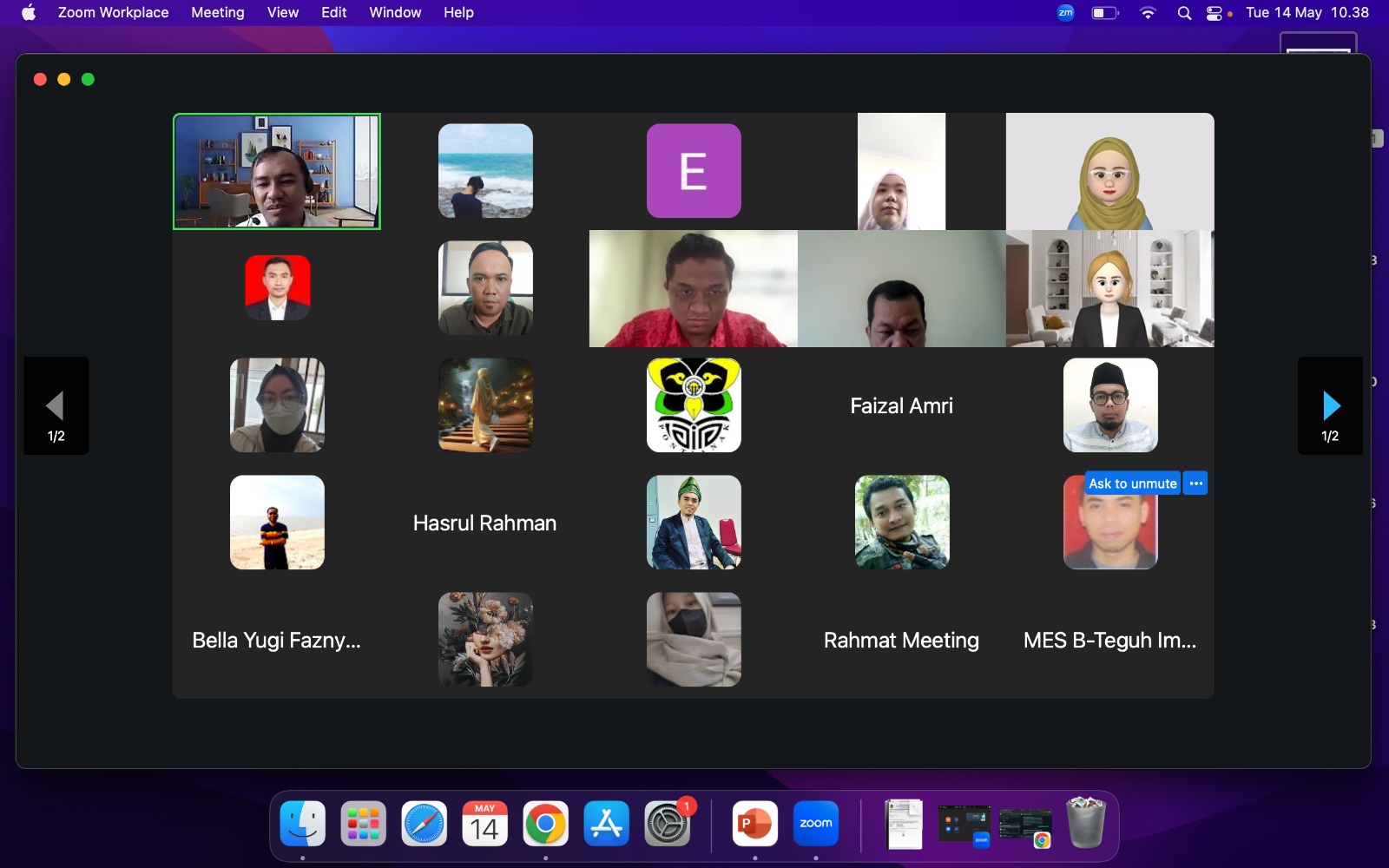This screenshot has width=1389, height=868.
Task: Open Launchpad from the Dock
Action: click(363, 824)
